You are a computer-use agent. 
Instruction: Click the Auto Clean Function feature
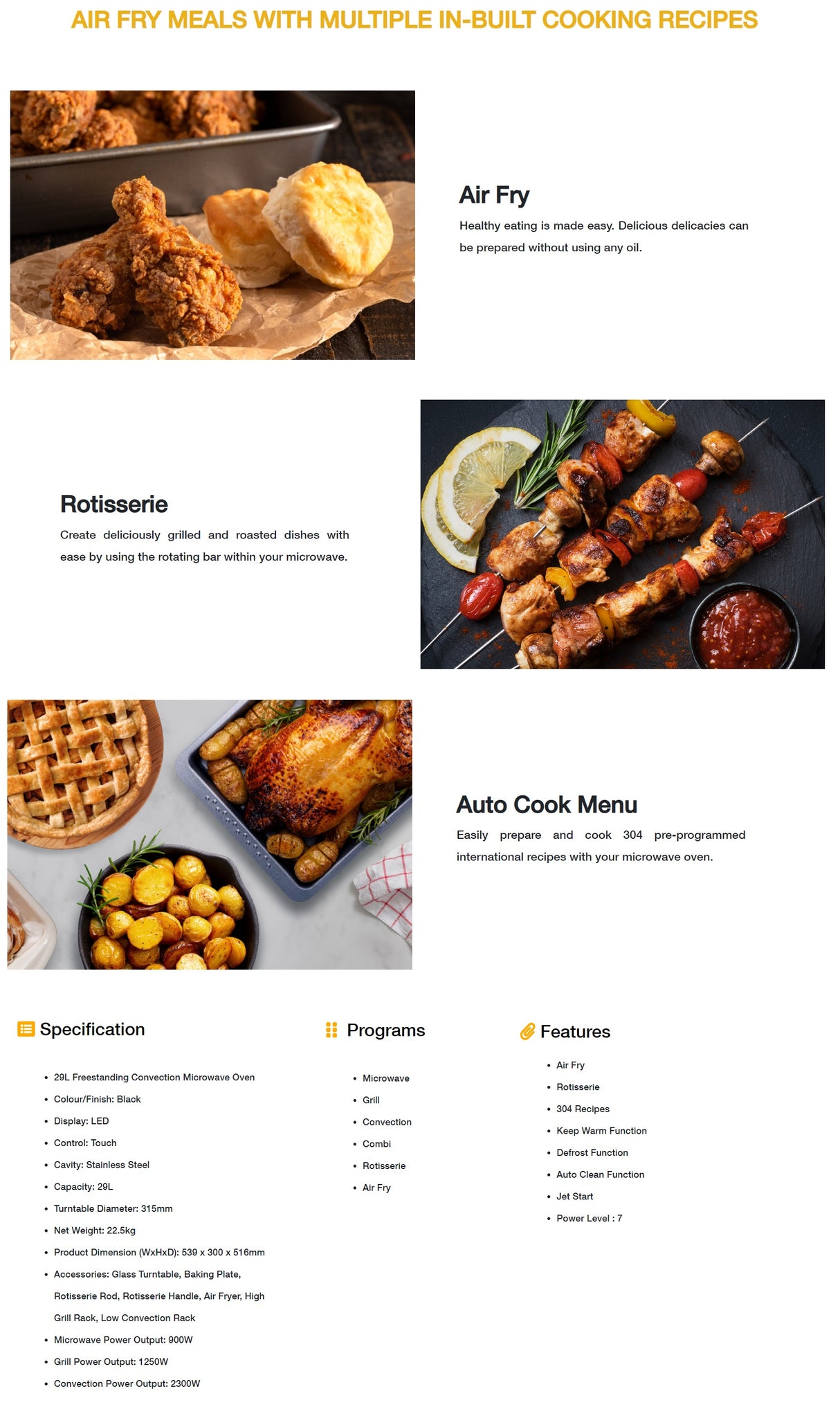click(600, 1174)
